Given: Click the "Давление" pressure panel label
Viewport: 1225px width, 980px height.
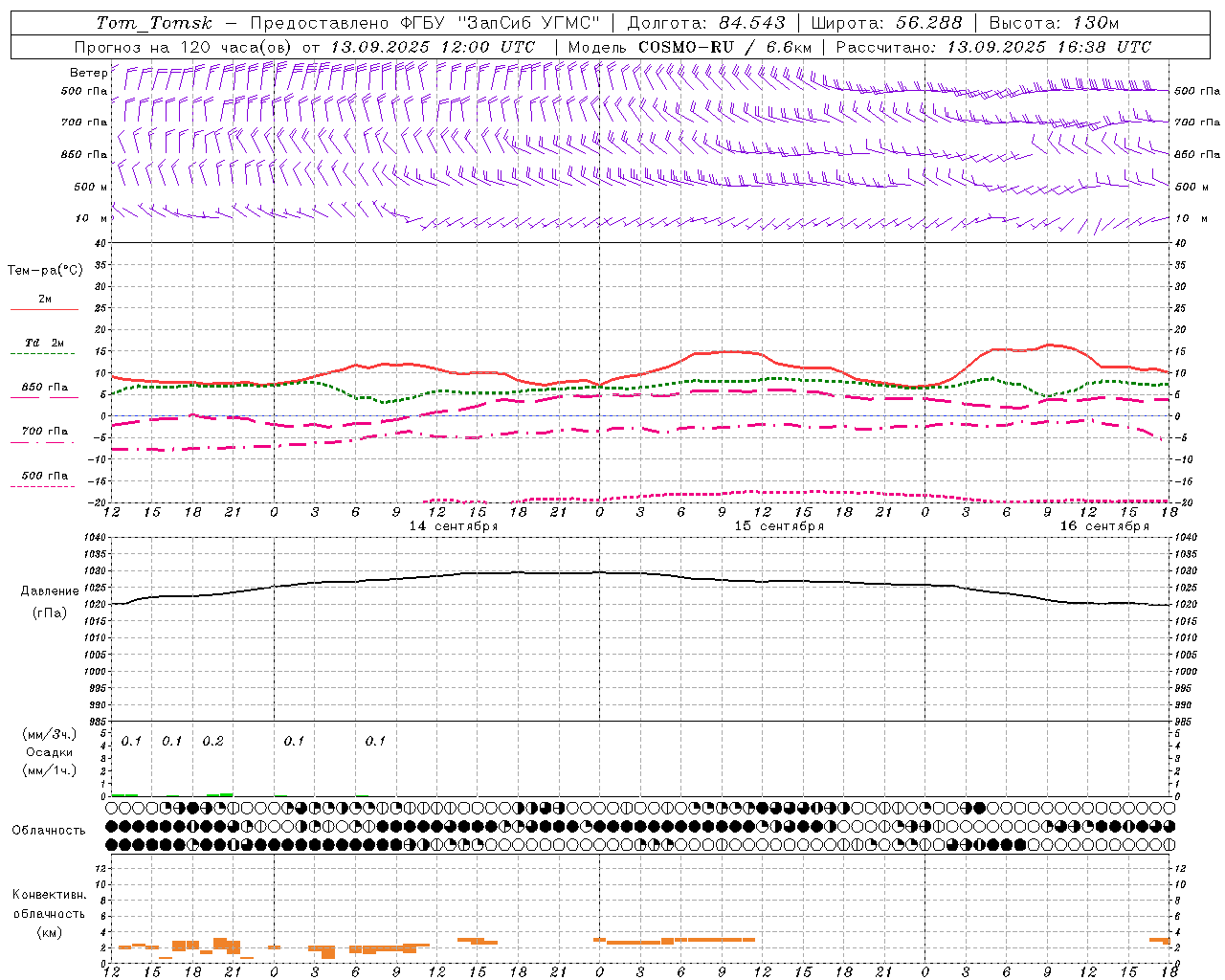Looking at the screenshot, I should click(50, 591).
